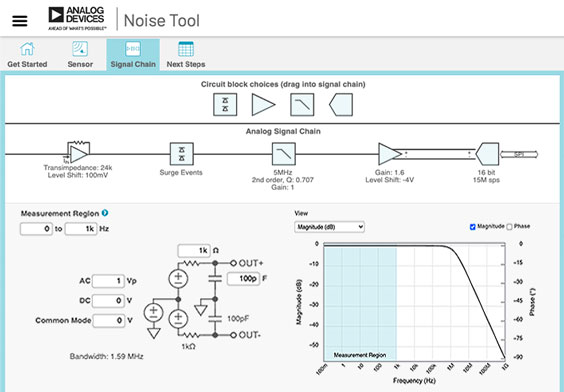This screenshot has height=392, width=564.
Task: Go to the Next Steps tab
Action: (186, 55)
